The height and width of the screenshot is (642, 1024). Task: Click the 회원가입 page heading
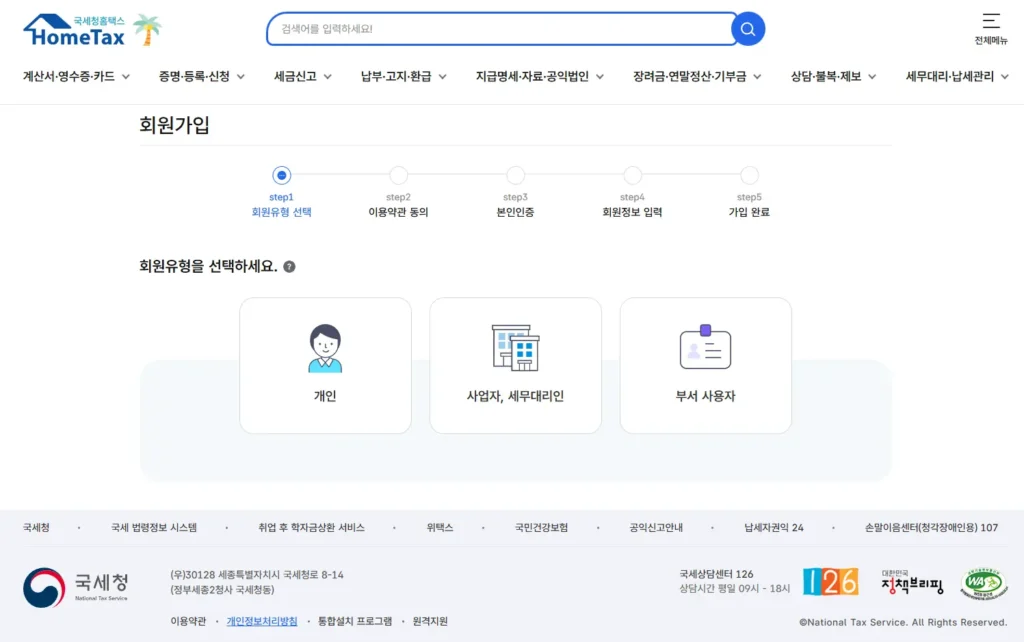[174, 125]
